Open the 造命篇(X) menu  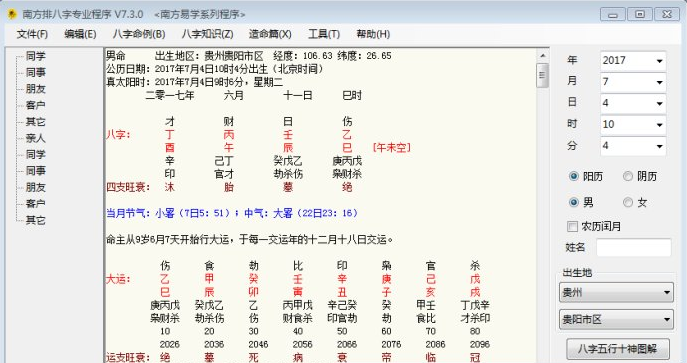pyautogui.click(x=270, y=34)
